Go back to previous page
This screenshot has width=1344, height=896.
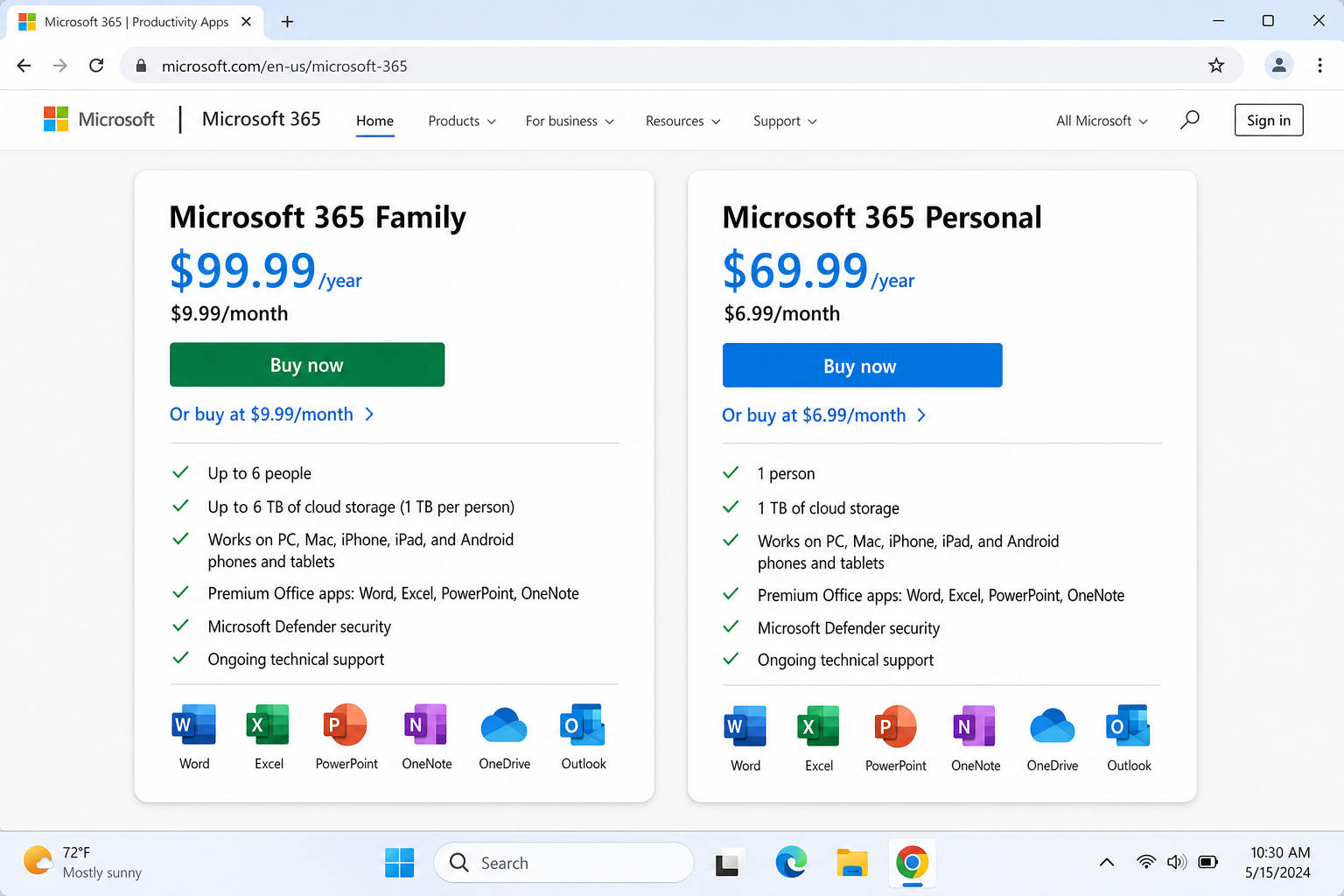(24, 66)
